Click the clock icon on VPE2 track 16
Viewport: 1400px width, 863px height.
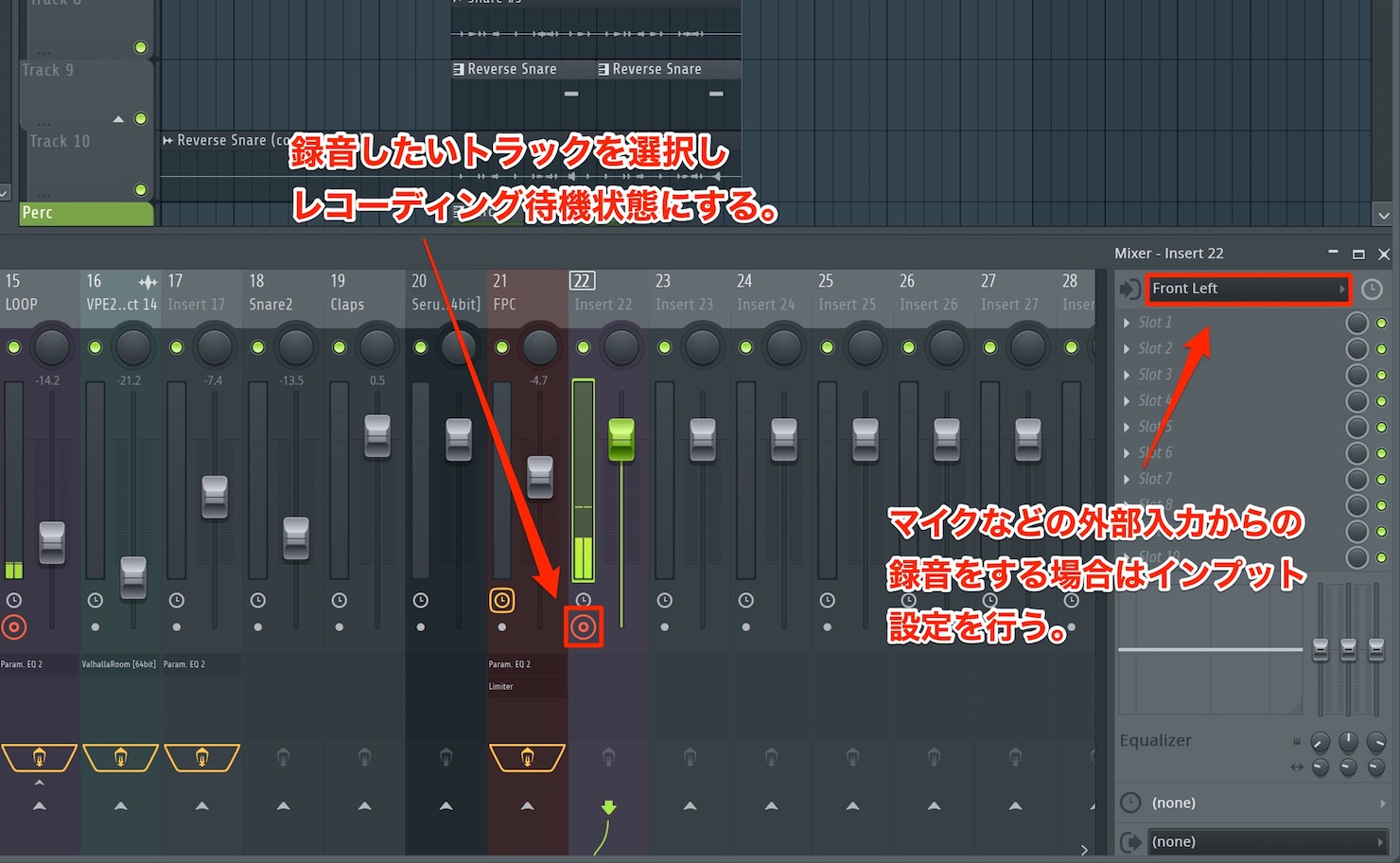point(96,600)
